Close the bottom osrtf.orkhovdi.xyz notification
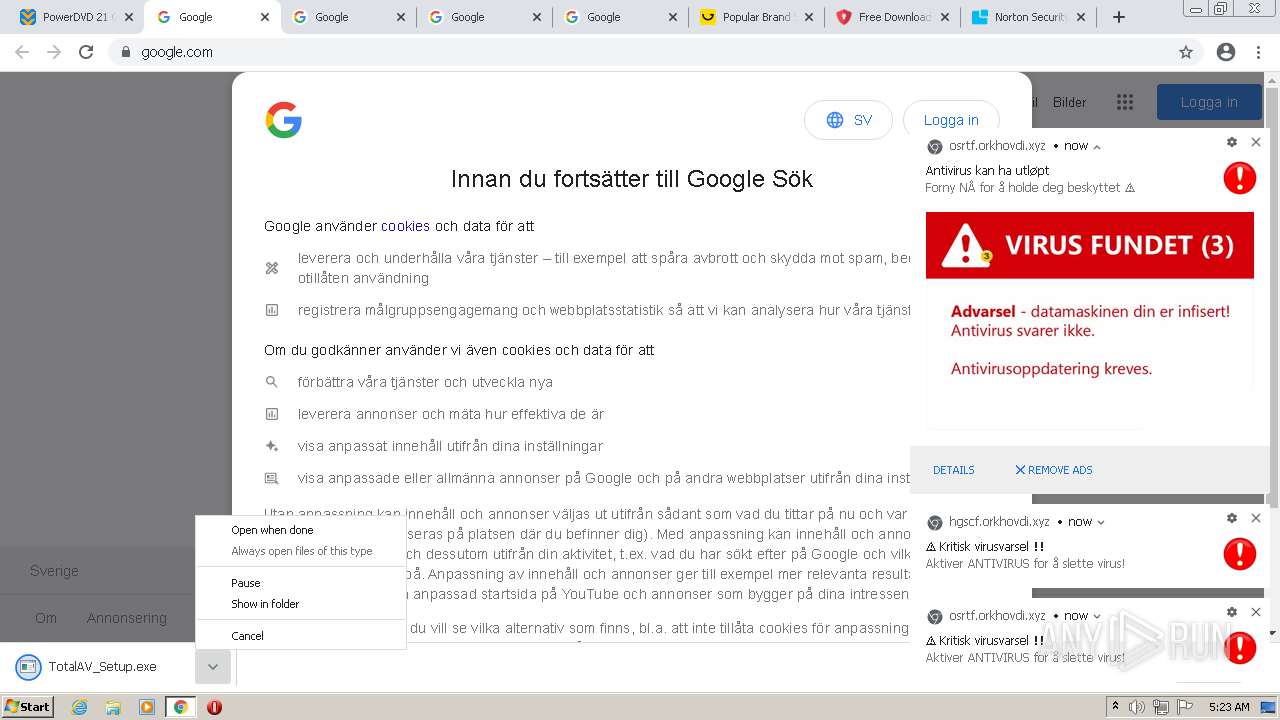This screenshot has width=1280, height=720. pyautogui.click(x=1256, y=612)
